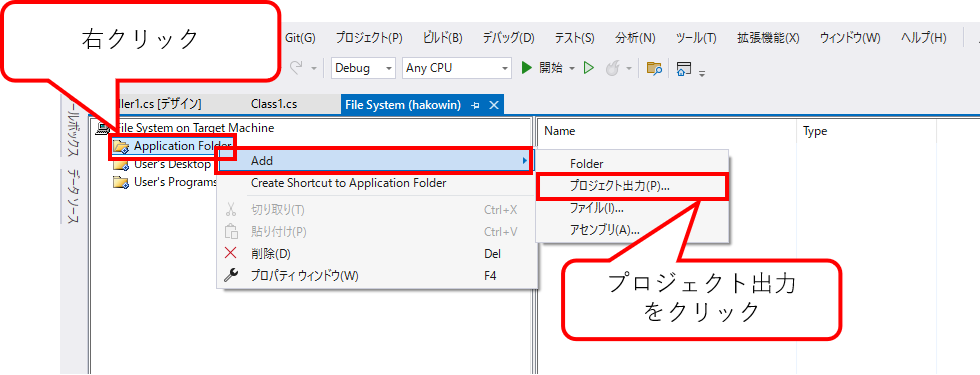
Task: Click the Find in Files folder icon
Action: (x=654, y=68)
